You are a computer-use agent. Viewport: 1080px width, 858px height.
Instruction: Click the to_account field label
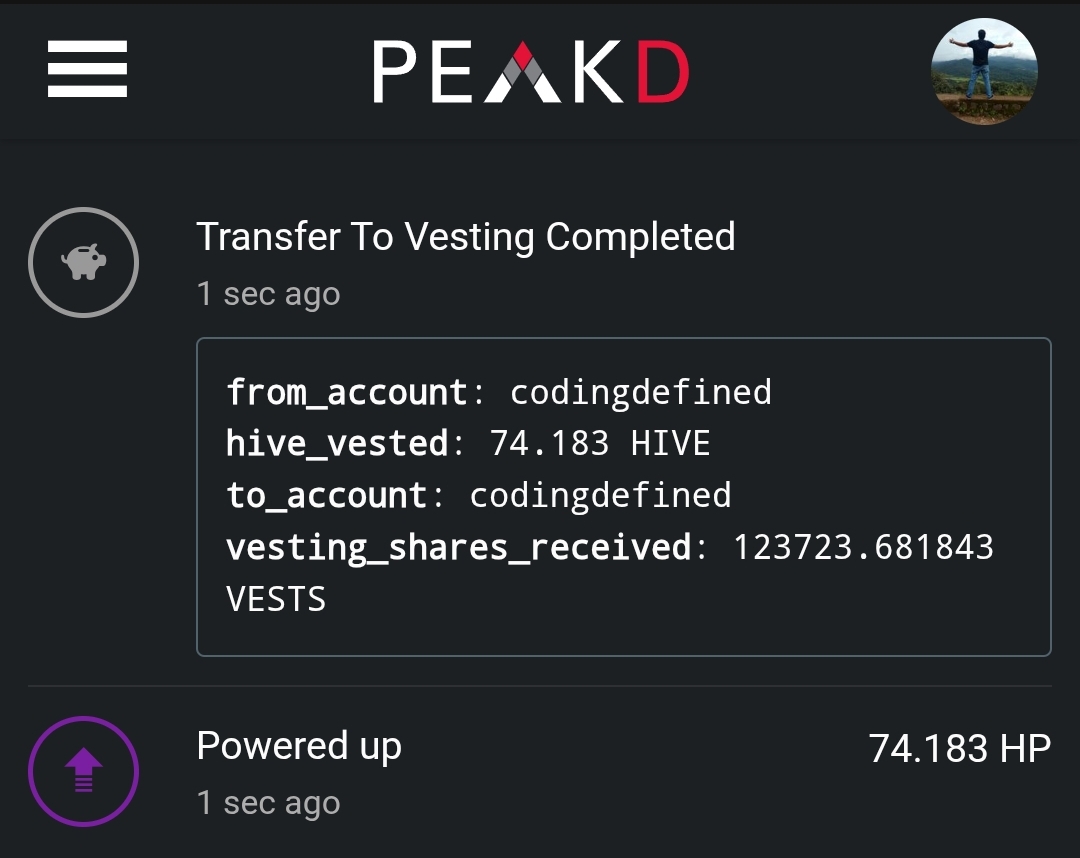(x=326, y=496)
